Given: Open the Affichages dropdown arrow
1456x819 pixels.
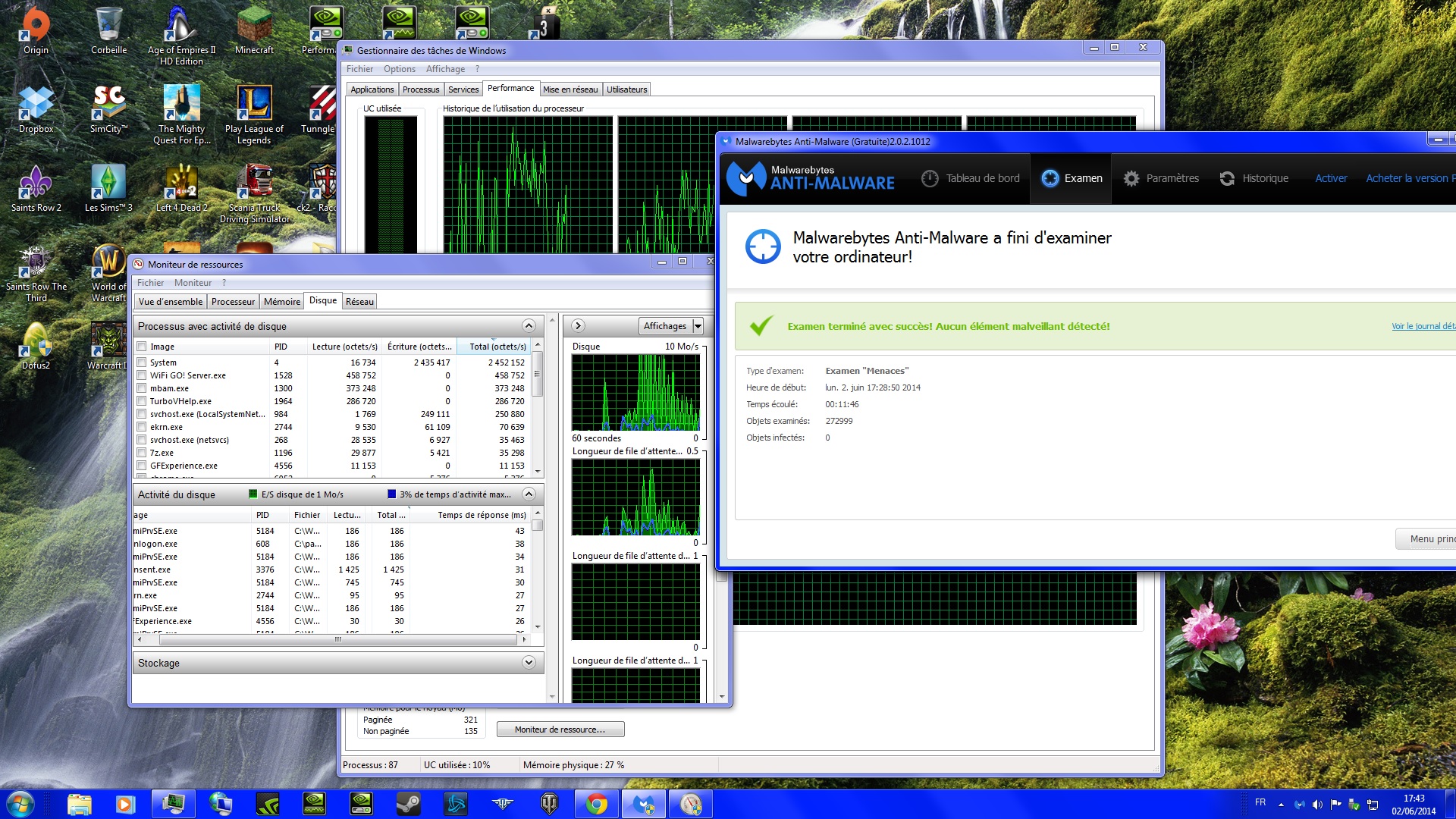Looking at the screenshot, I should pyautogui.click(x=698, y=326).
